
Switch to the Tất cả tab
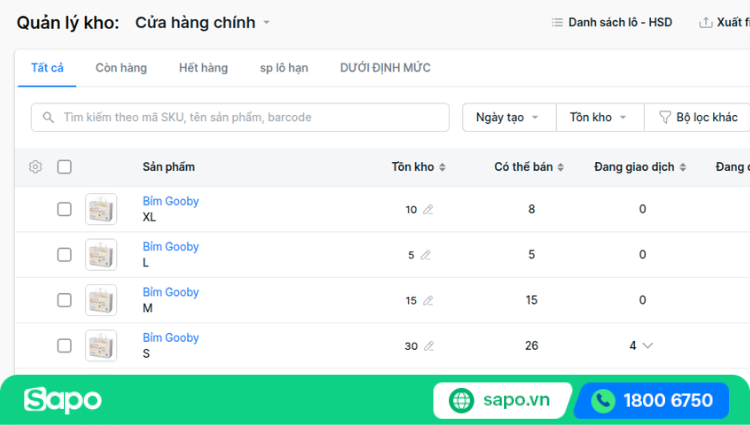[47, 68]
